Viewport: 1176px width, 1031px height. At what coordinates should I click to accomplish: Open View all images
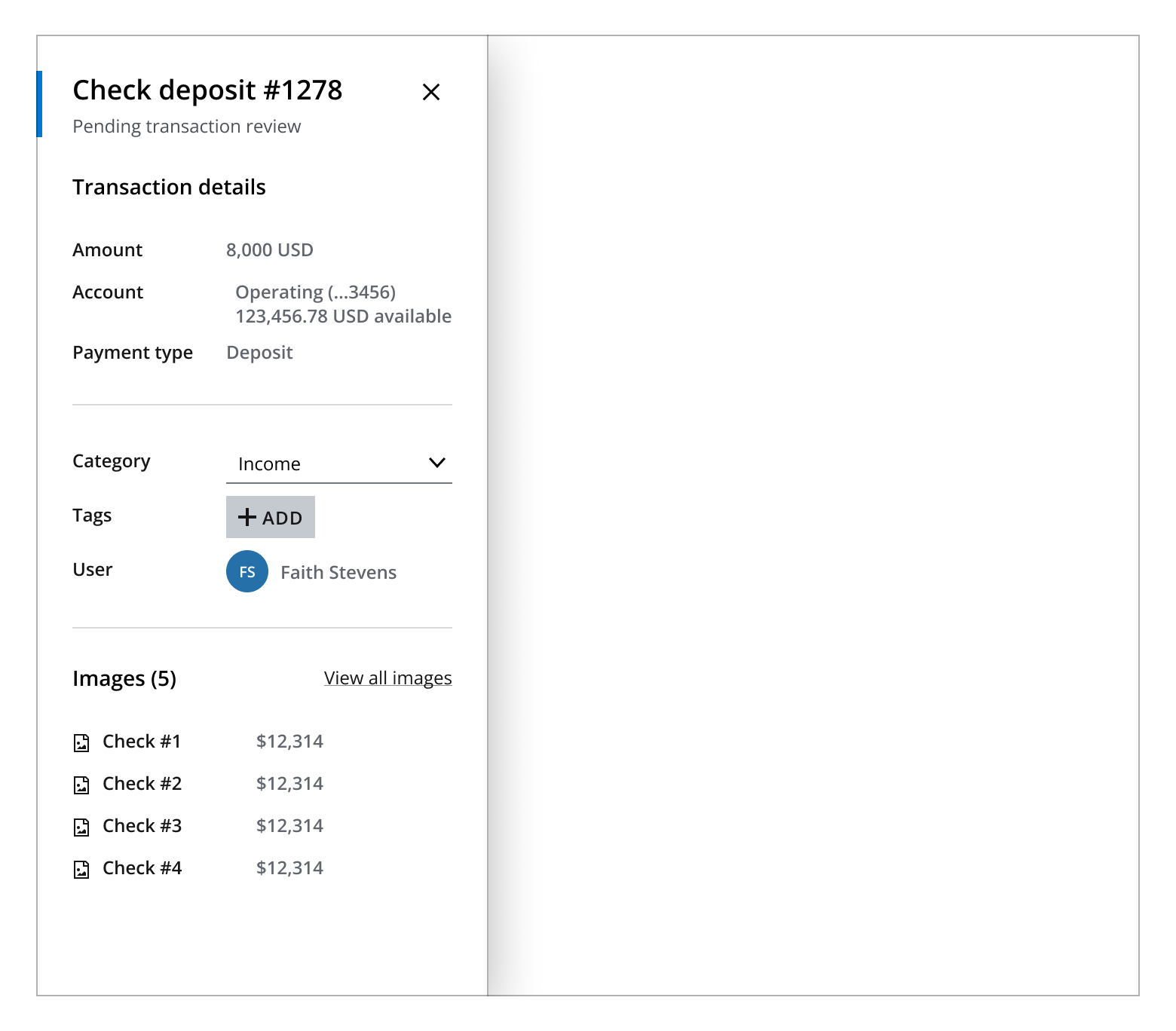pyautogui.click(x=387, y=678)
